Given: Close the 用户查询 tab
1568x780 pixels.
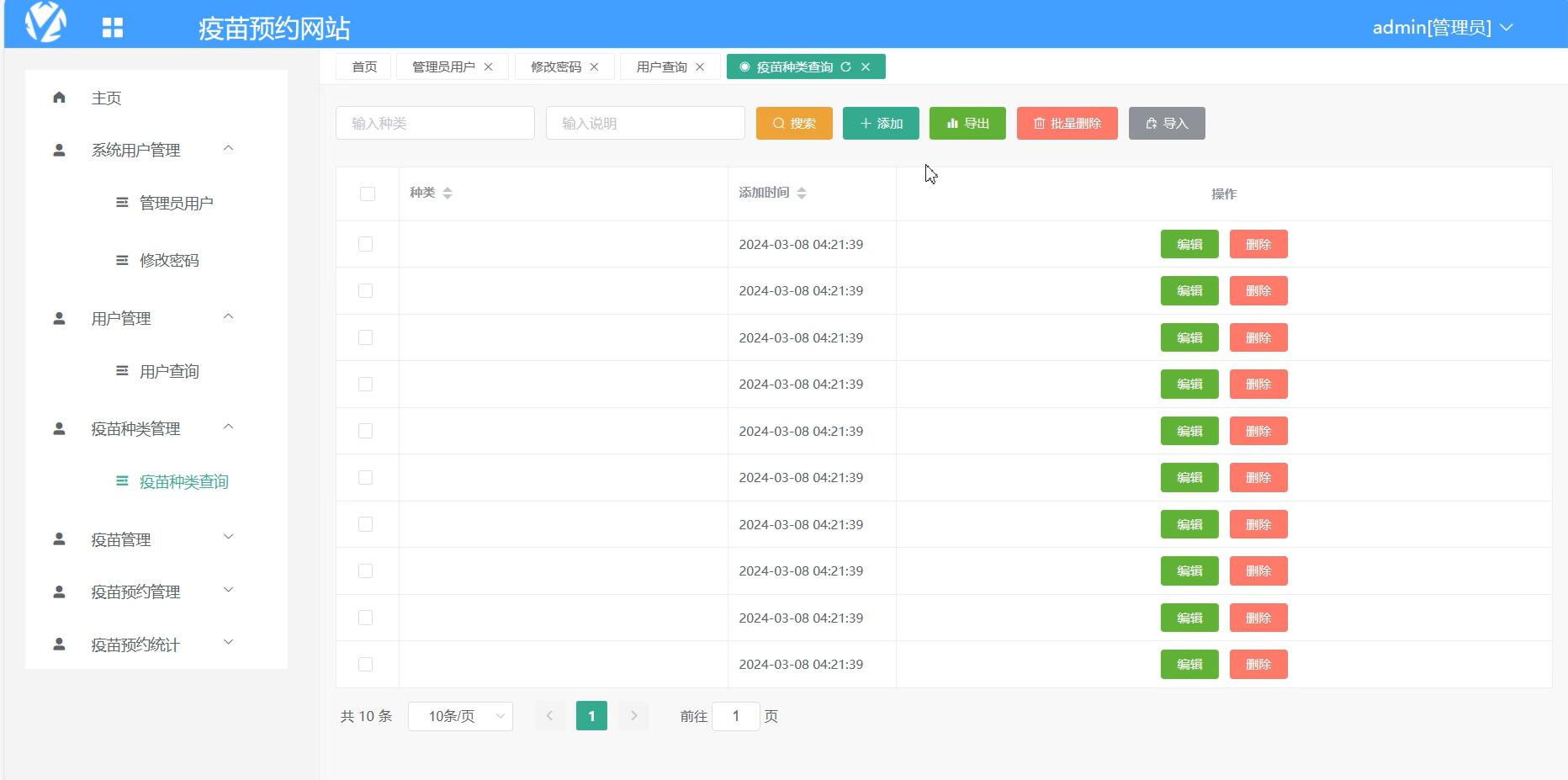Looking at the screenshot, I should (699, 66).
